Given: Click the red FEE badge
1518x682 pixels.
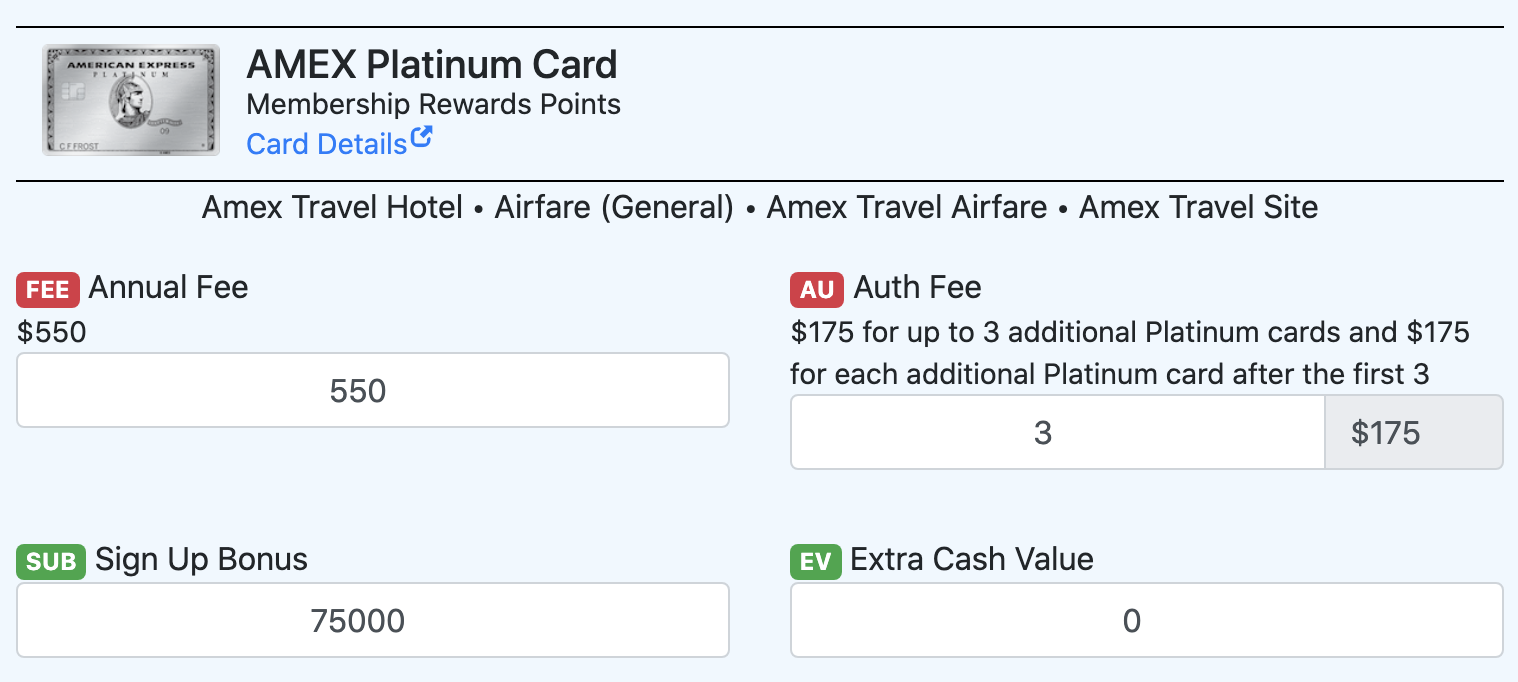Looking at the screenshot, I should (x=48, y=290).
